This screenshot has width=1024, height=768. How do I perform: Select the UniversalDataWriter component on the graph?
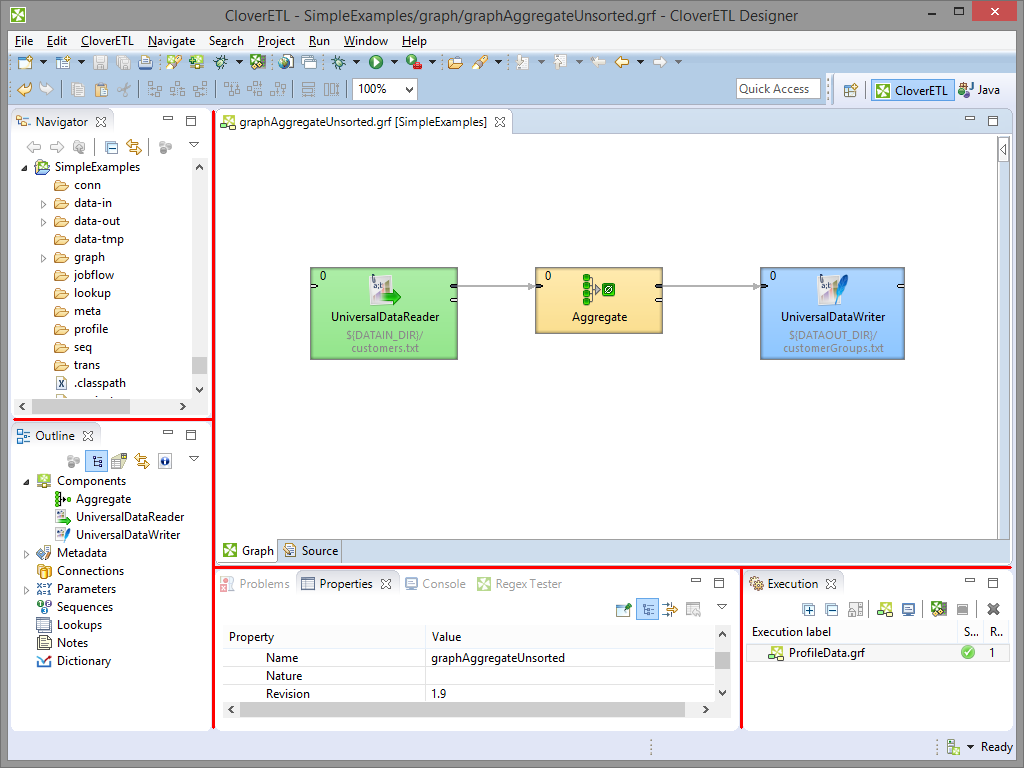tap(833, 313)
